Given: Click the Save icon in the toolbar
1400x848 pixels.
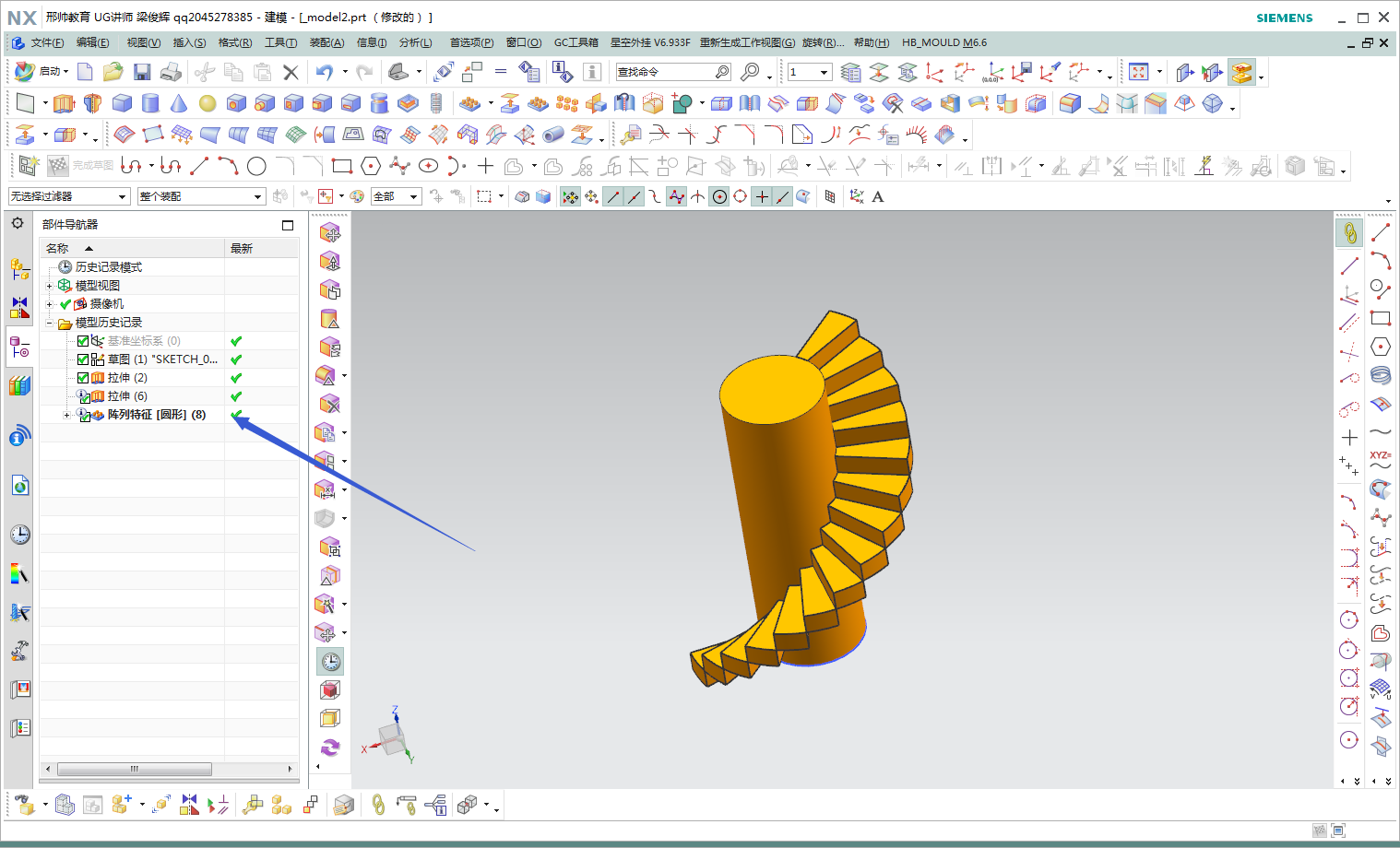Looking at the screenshot, I should (142, 72).
